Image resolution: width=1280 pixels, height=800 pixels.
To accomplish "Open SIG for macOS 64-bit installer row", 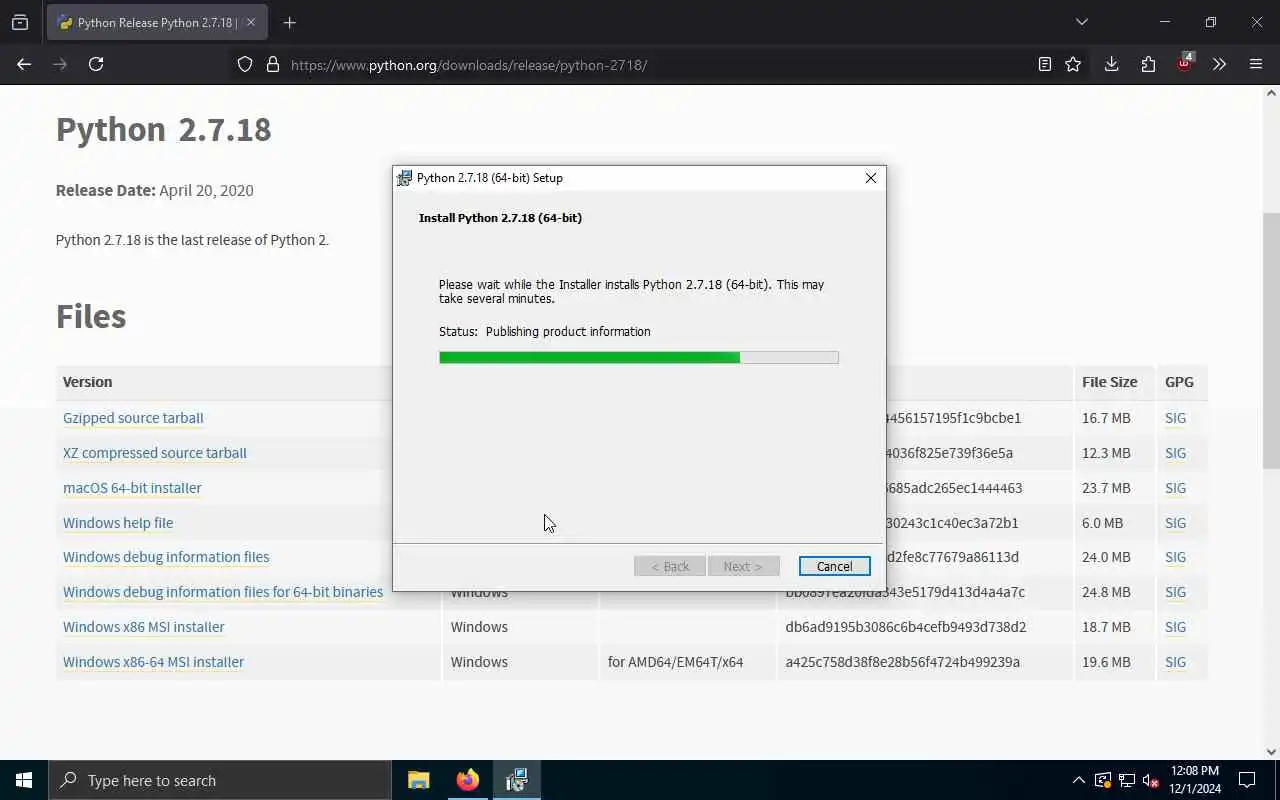I will (1175, 488).
